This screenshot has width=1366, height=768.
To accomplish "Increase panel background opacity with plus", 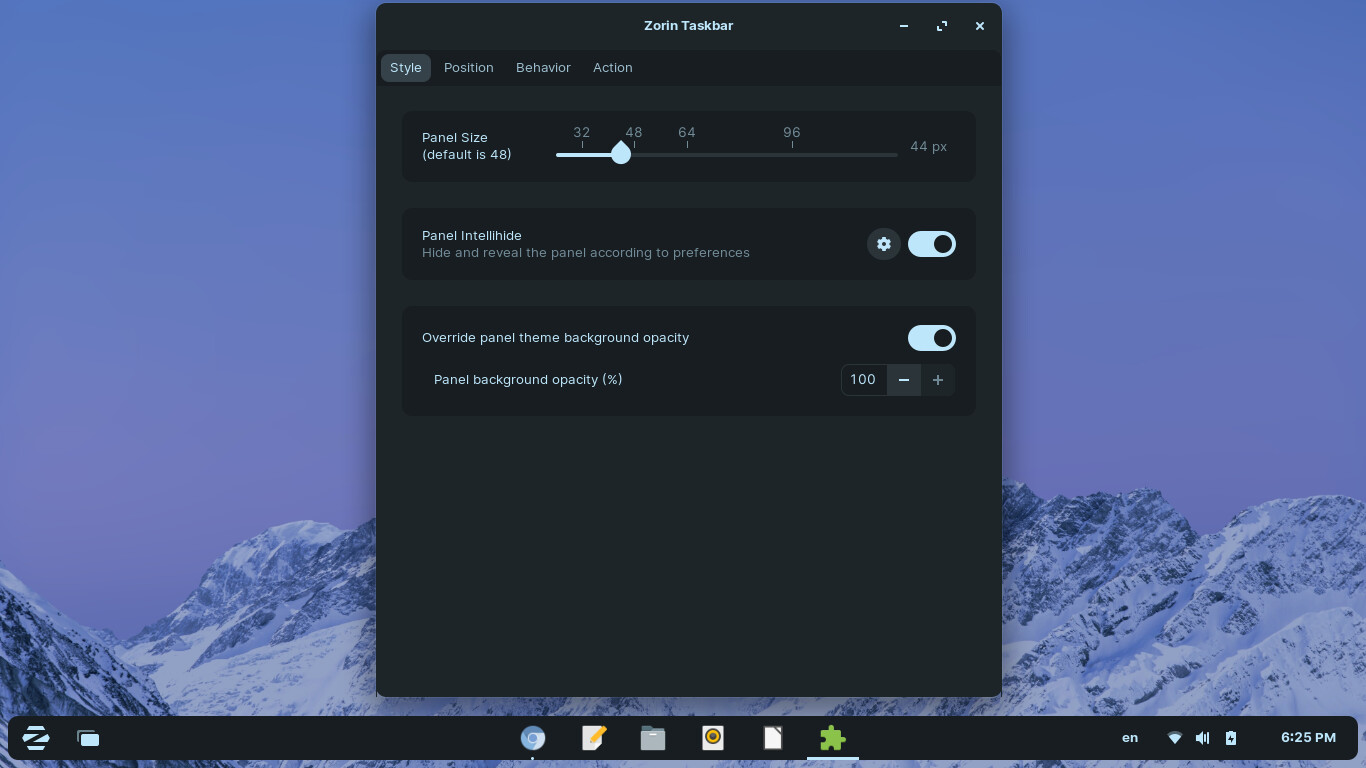I will pyautogui.click(x=938, y=380).
